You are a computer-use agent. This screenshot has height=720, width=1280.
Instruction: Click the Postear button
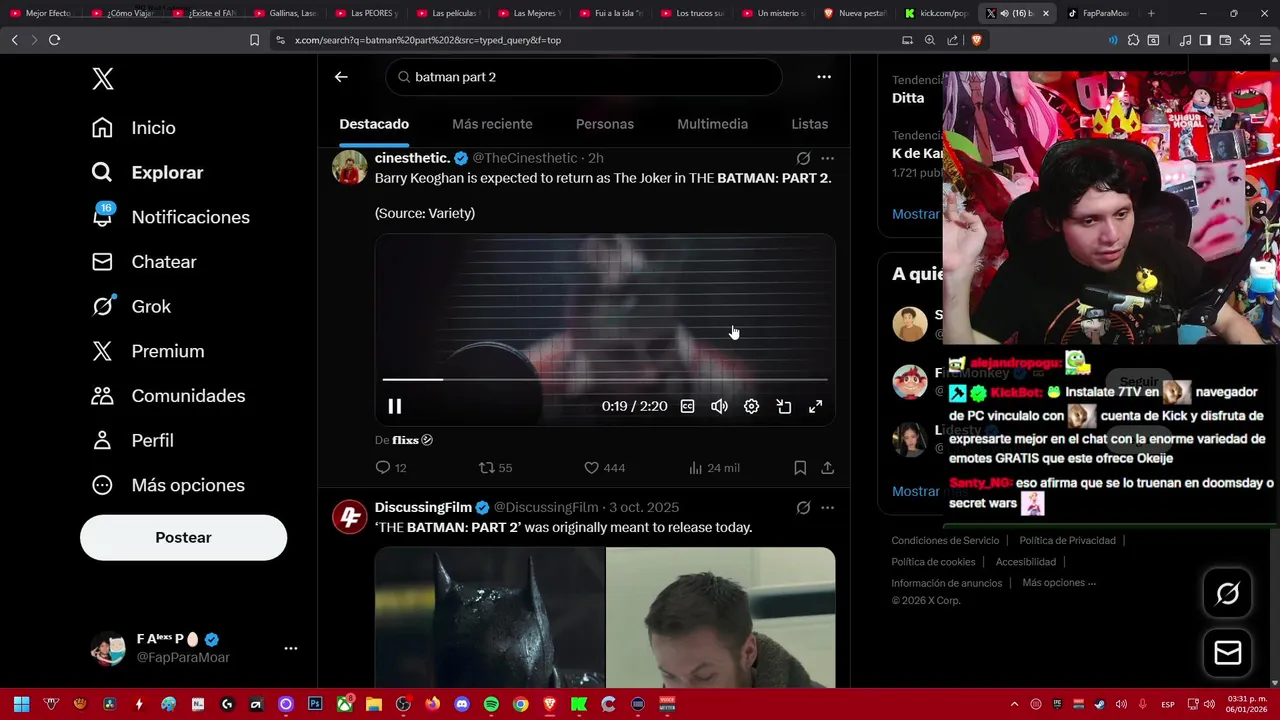[x=183, y=537]
